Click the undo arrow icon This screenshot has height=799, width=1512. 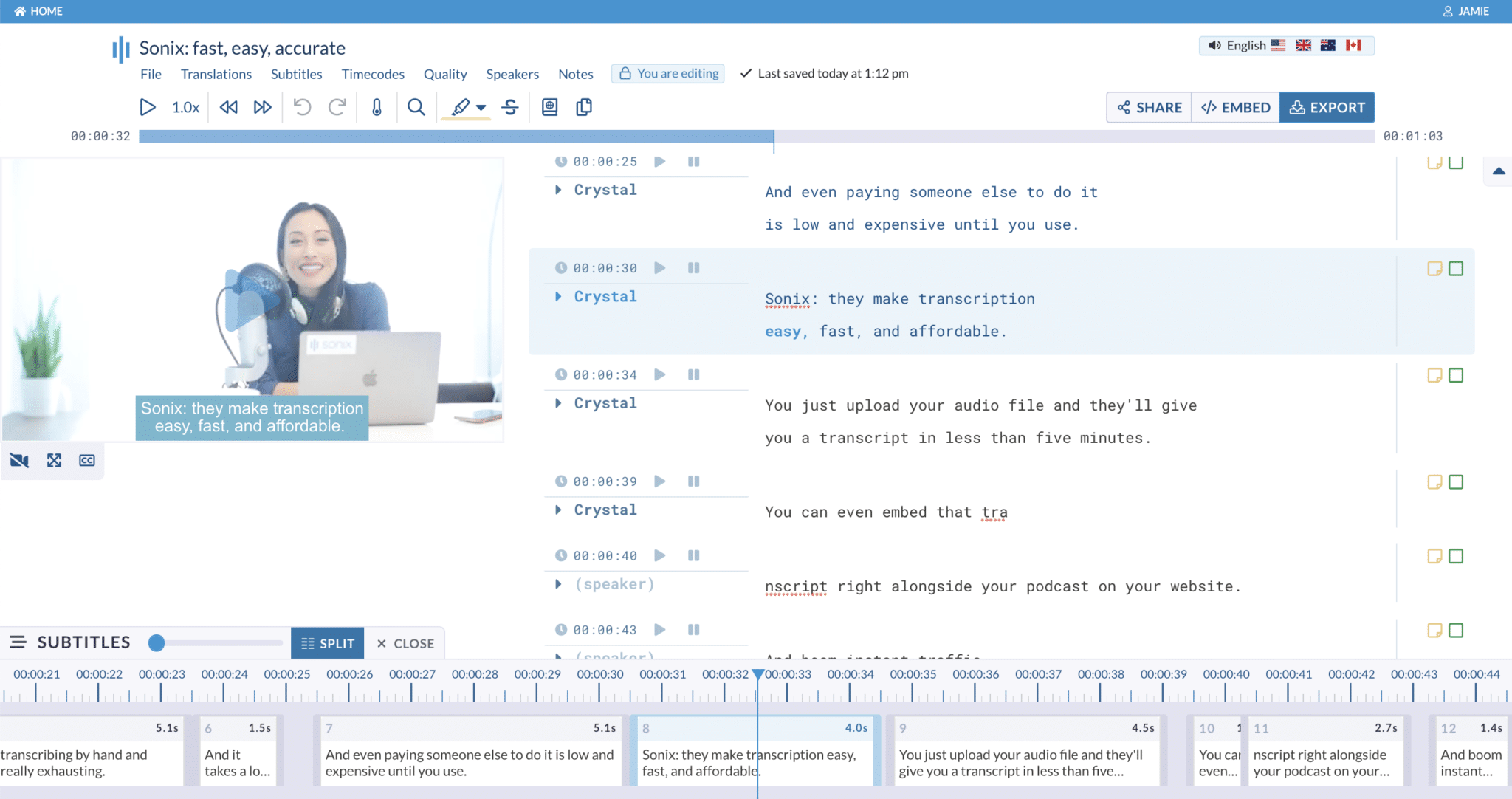302,108
